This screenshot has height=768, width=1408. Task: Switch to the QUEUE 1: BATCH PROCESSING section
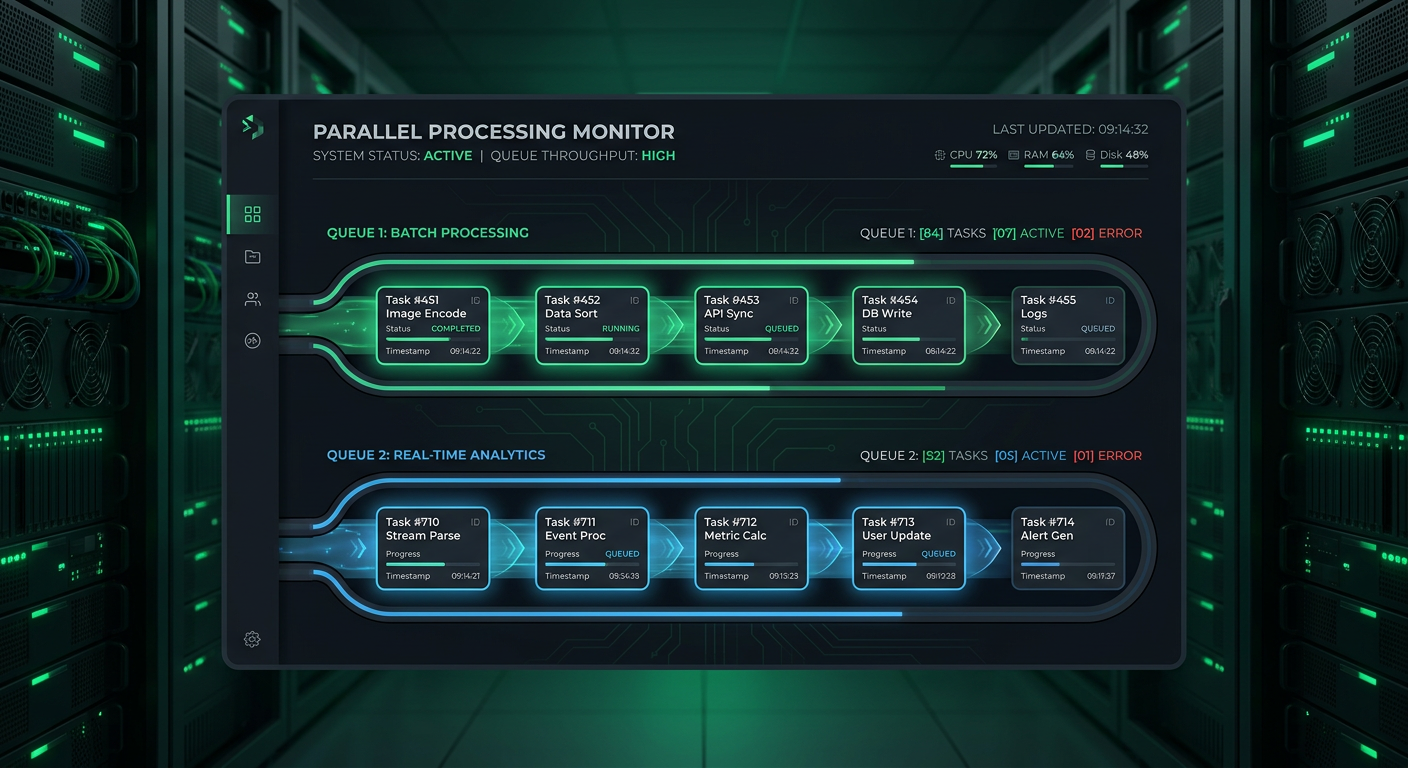(x=428, y=232)
